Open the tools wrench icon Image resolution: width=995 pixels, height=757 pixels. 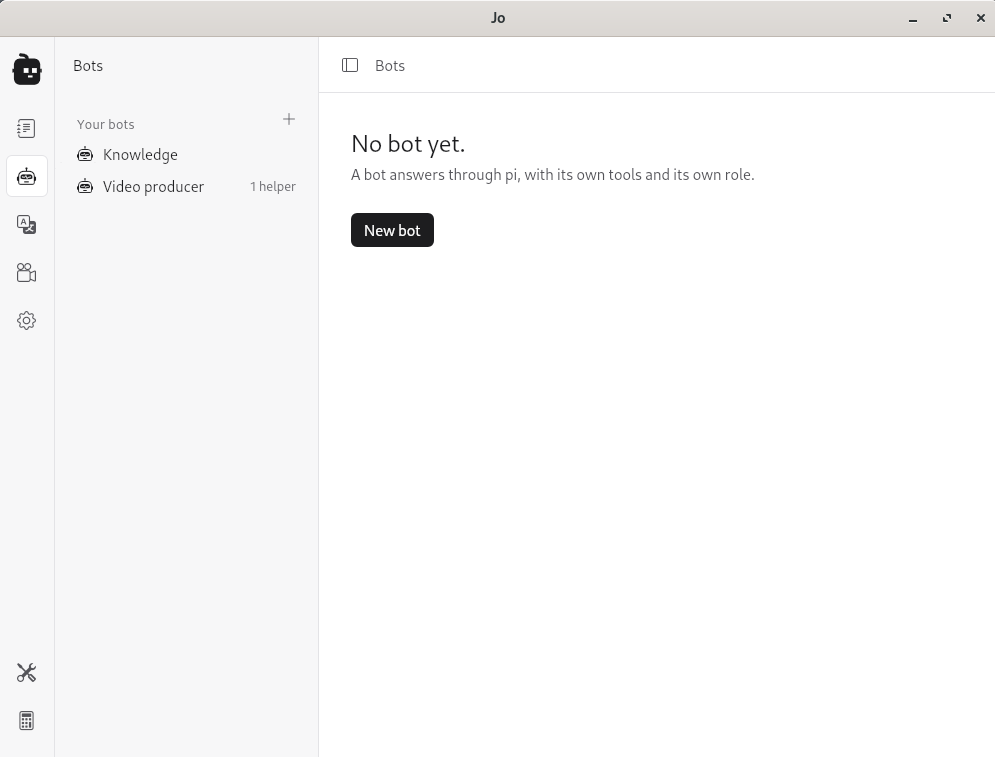point(26,673)
